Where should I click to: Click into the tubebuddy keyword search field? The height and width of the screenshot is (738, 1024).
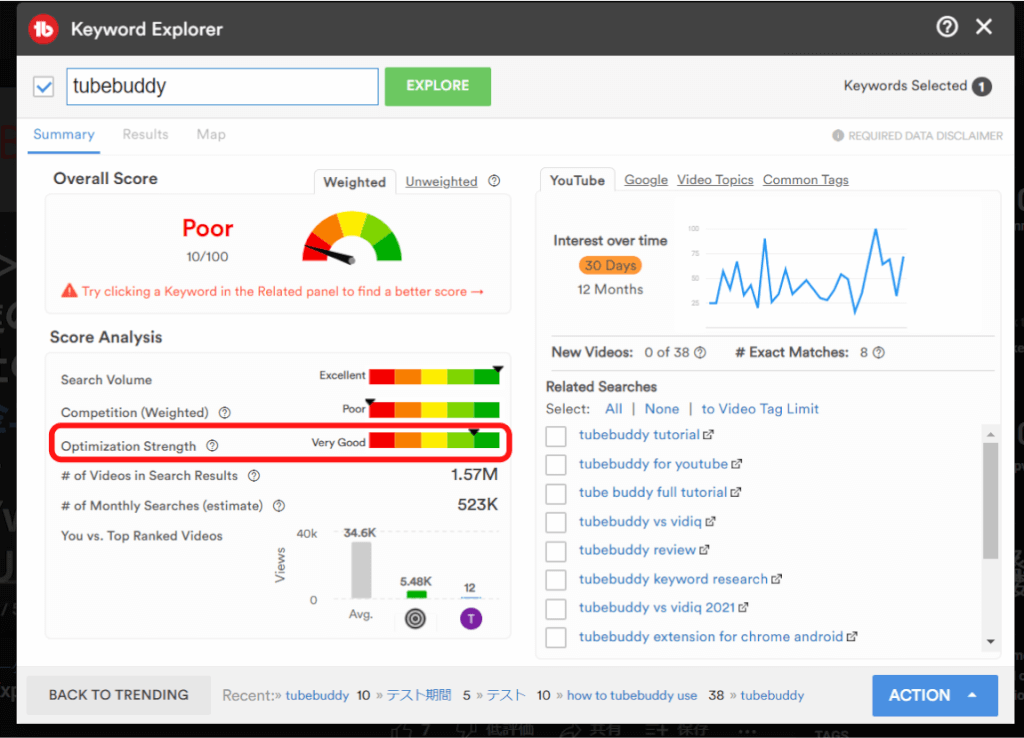tap(222, 86)
